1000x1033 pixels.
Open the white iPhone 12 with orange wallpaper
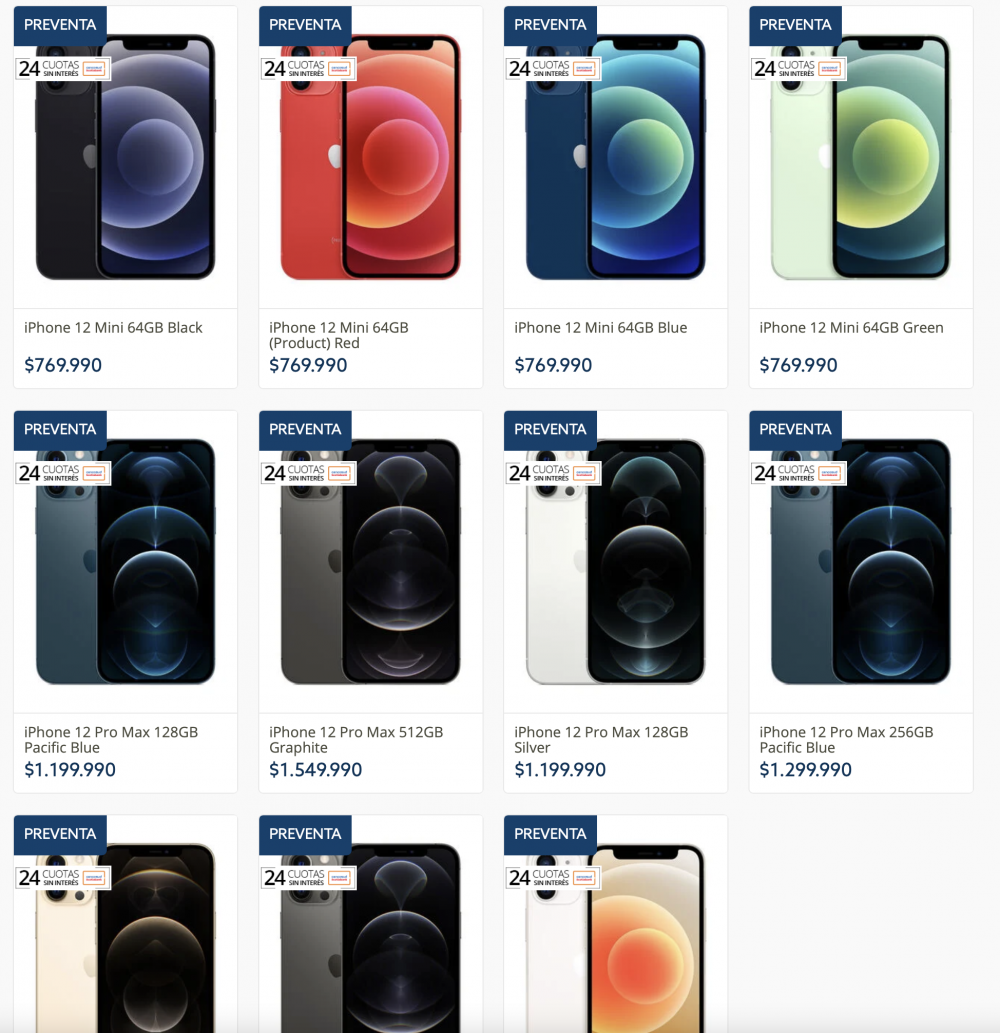(x=615, y=937)
